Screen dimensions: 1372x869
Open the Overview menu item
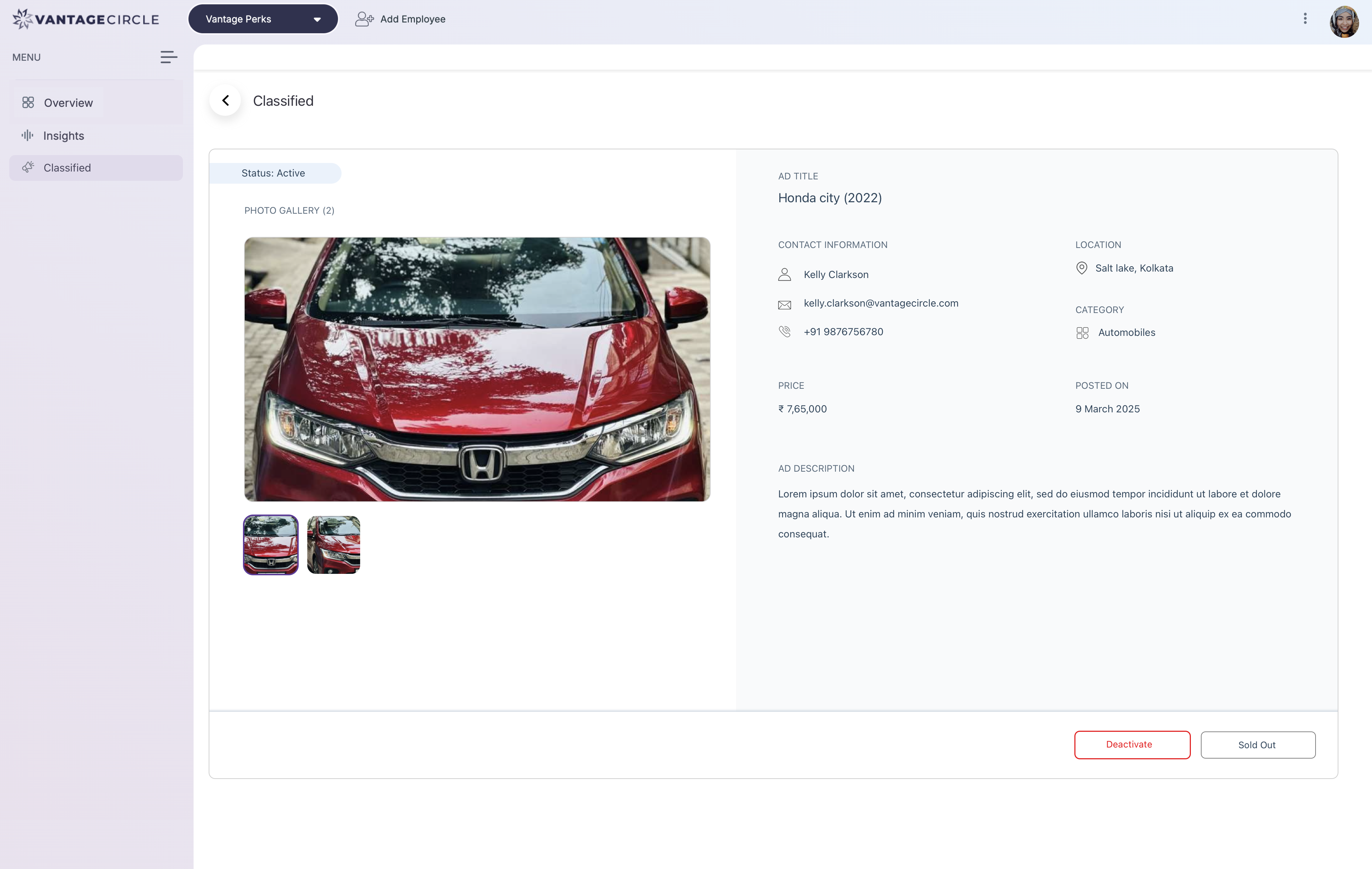[68, 103]
